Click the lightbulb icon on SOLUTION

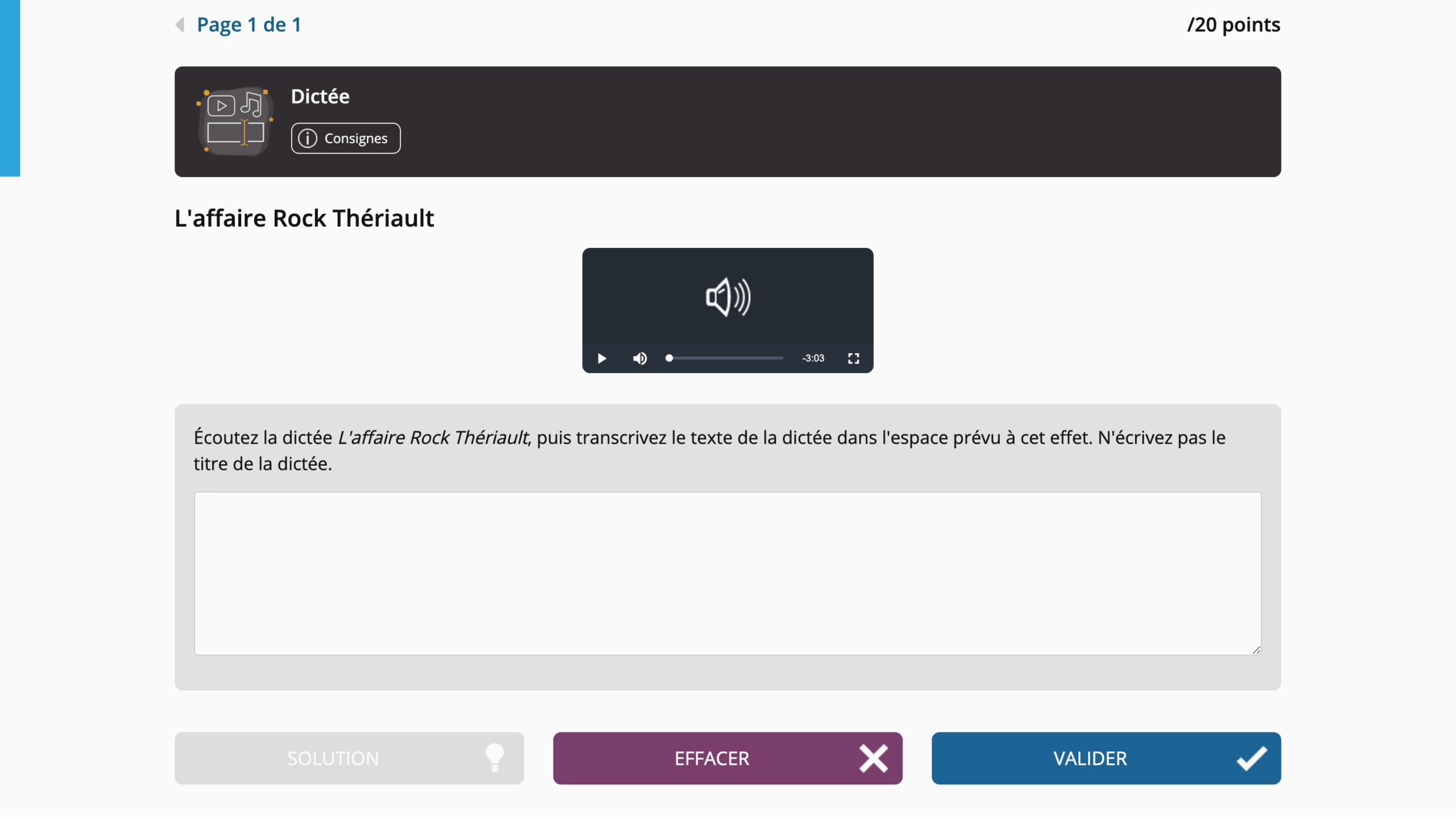point(495,758)
